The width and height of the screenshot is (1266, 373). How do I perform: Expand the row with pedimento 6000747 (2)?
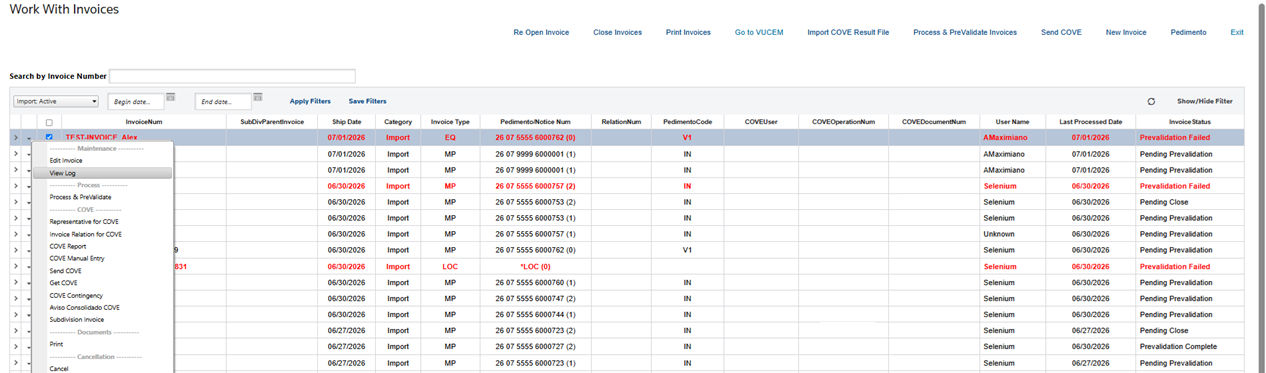[15, 298]
